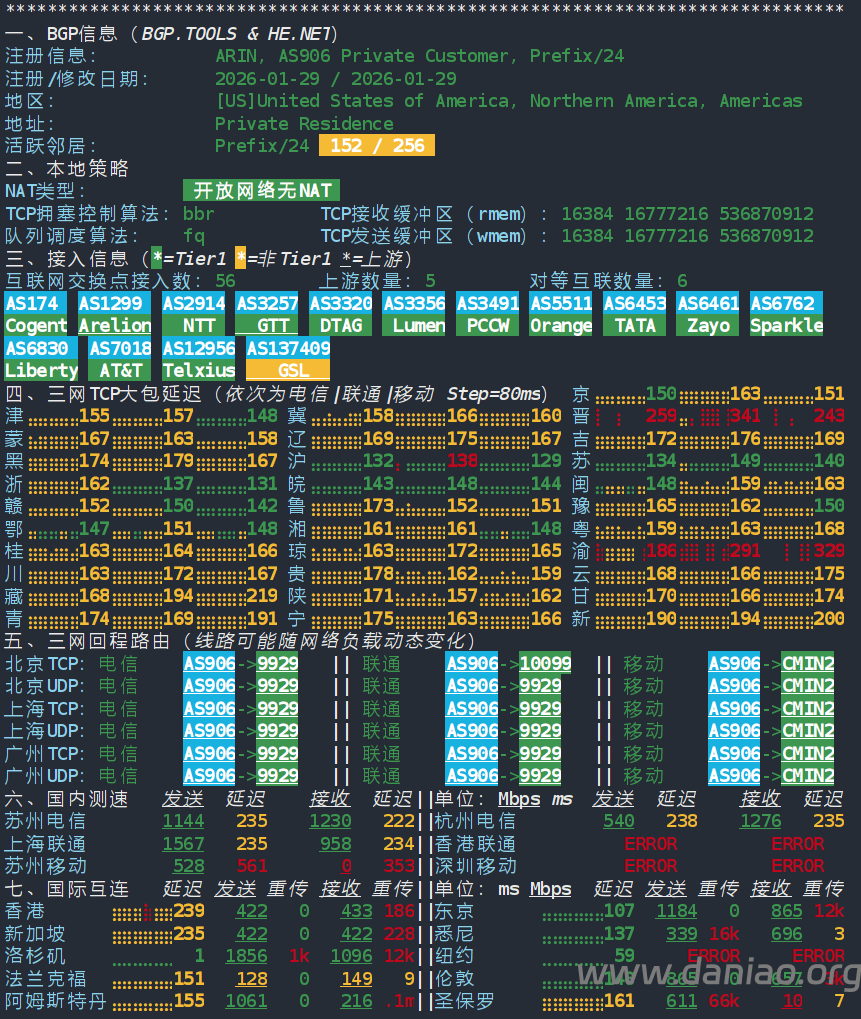Click the 10099 route badge for 北京TCP 联通
Screen dimensions: 861x1019
click(x=545, y=663)
